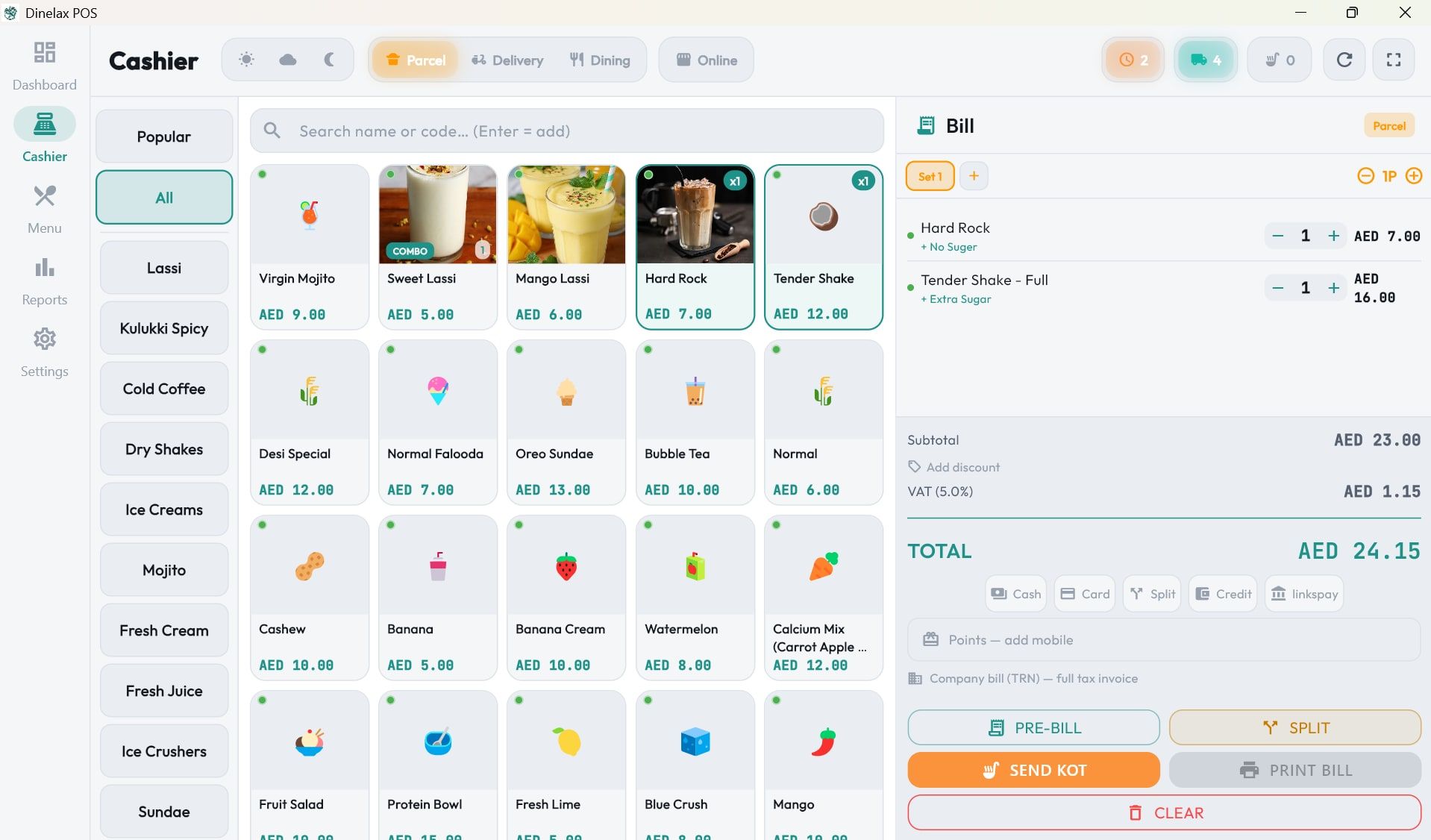Viewport: 1431px width, 840px height.
Task: Click Points add mobile field
Action: point(1164,639)
